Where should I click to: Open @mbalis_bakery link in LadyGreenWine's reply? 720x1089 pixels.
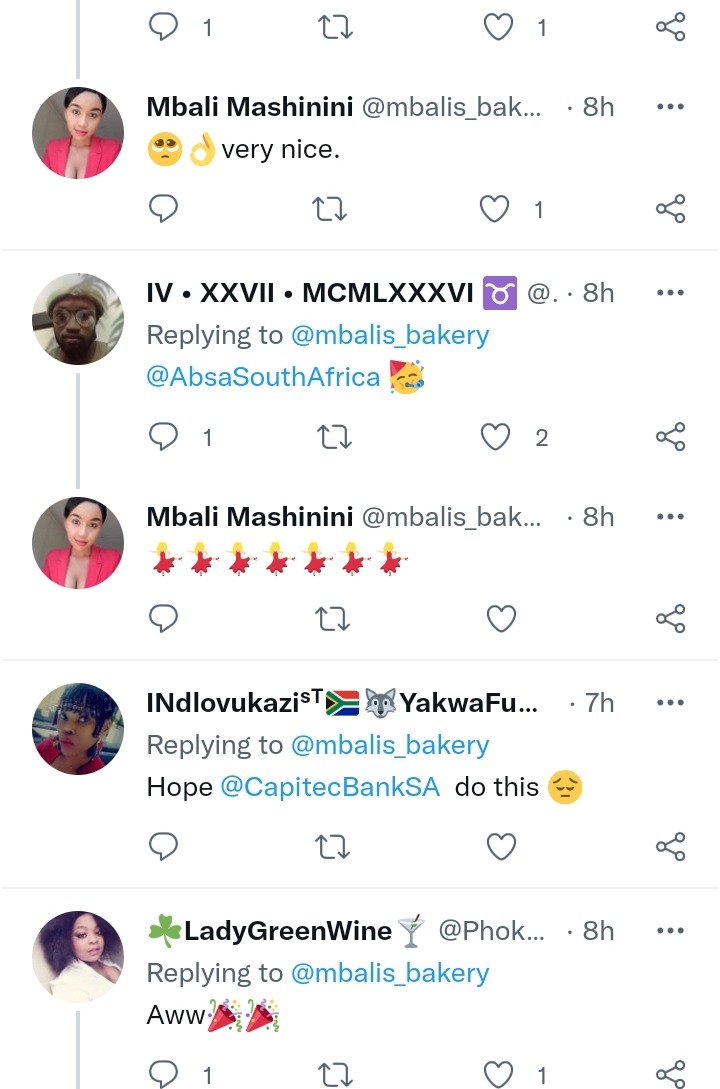click(390, 973)
